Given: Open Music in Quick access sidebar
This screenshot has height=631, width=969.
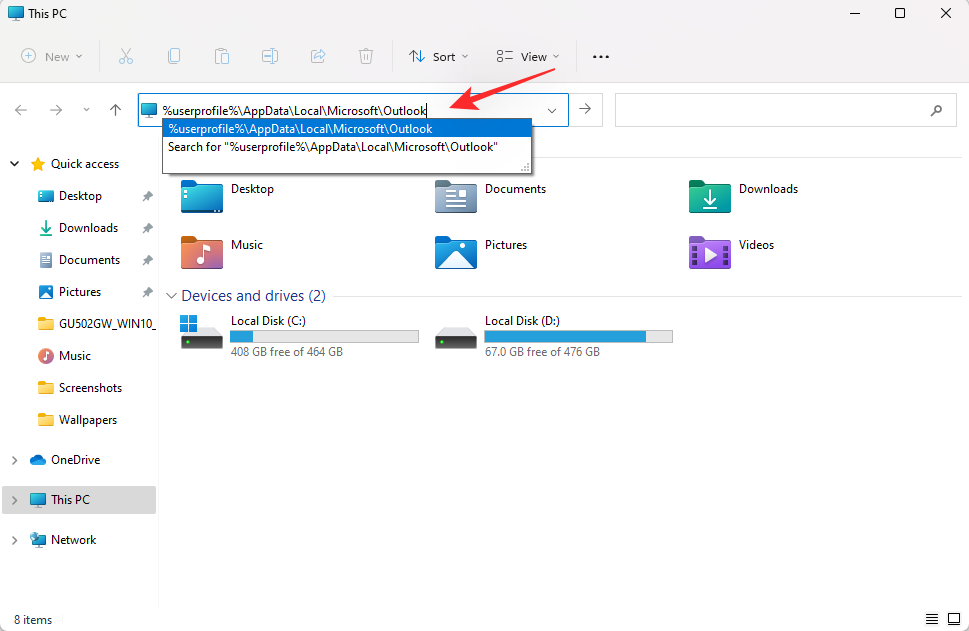Looking at the screenshot, I should [x=74, y=356].
